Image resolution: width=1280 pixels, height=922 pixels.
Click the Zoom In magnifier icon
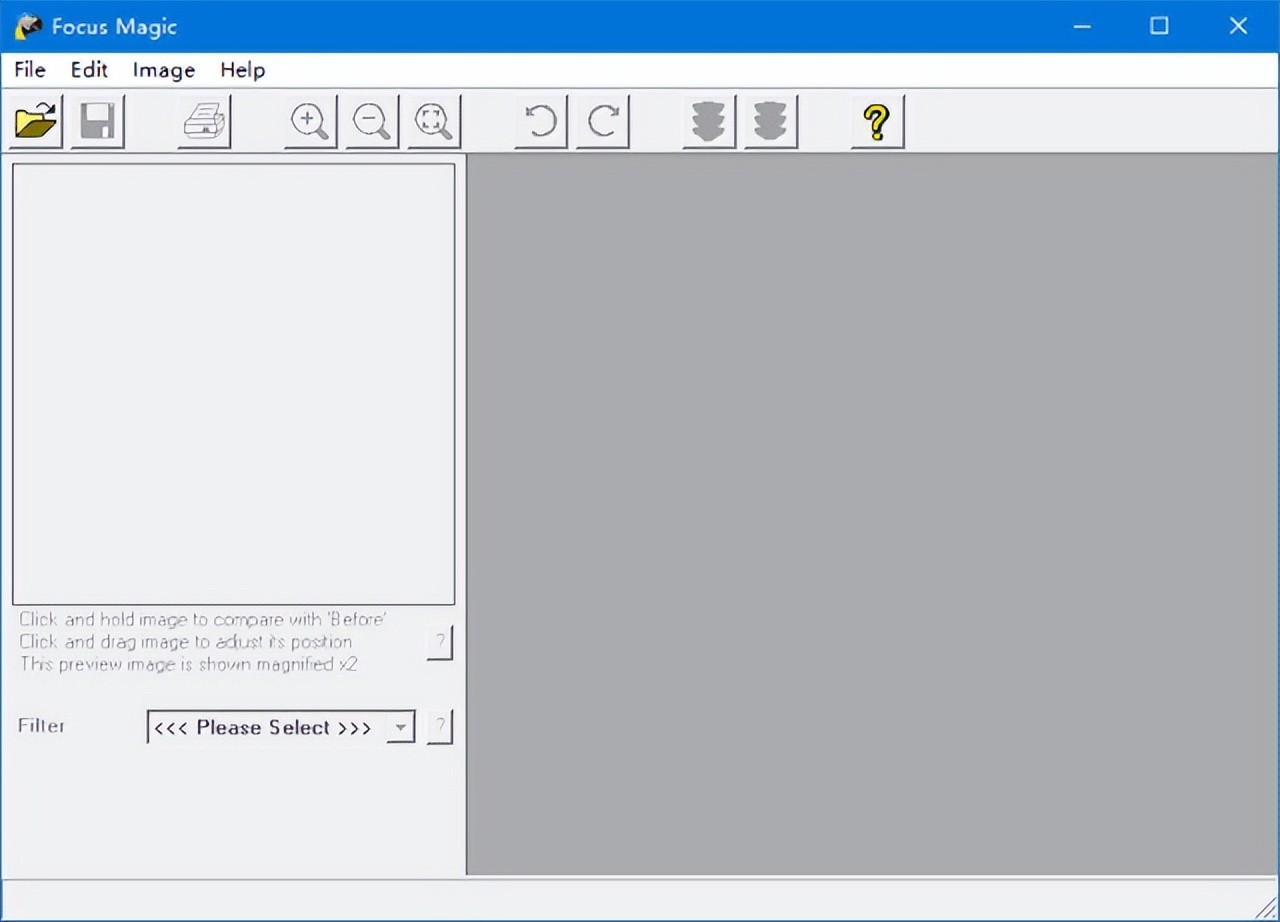click(x=310, y=122)
